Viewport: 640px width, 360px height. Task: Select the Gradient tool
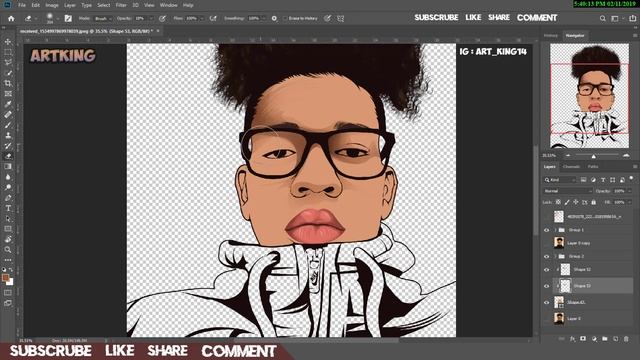8,167
